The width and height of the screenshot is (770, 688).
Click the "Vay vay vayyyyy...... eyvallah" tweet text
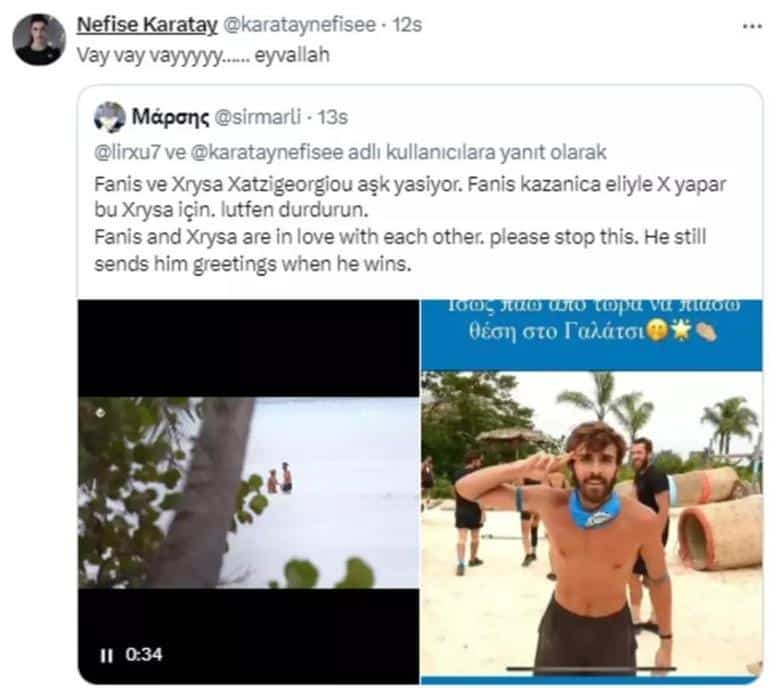tap(202, 55)
